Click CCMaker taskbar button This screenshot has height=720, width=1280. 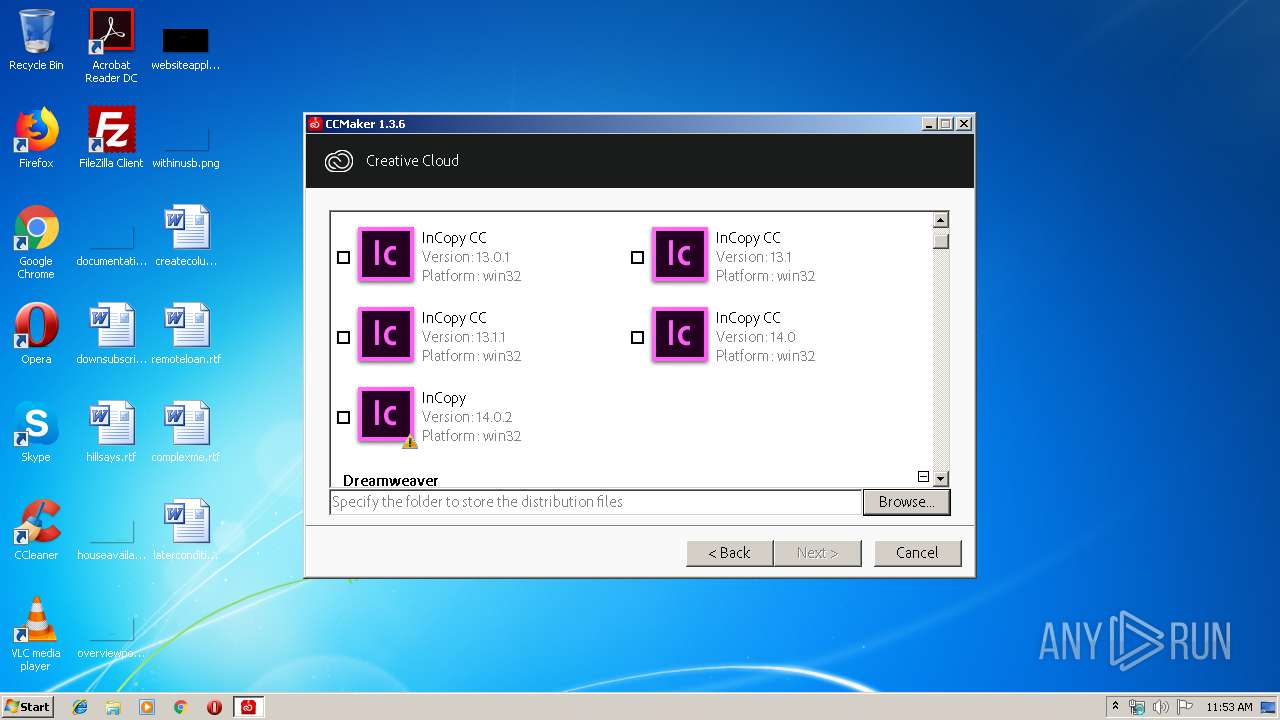[x=248, y=707]
